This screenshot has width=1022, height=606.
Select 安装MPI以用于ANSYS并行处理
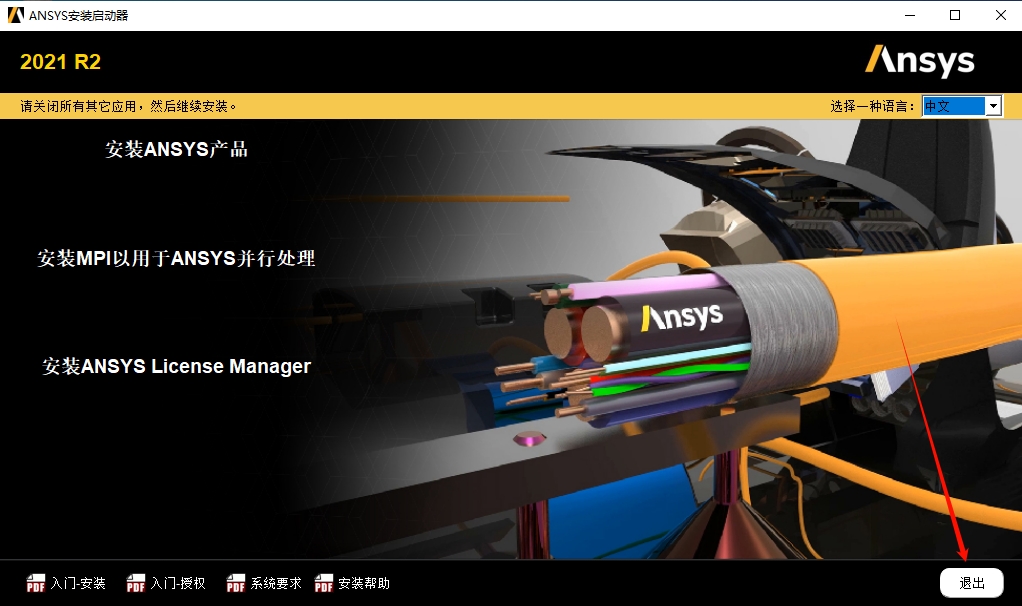175,258
